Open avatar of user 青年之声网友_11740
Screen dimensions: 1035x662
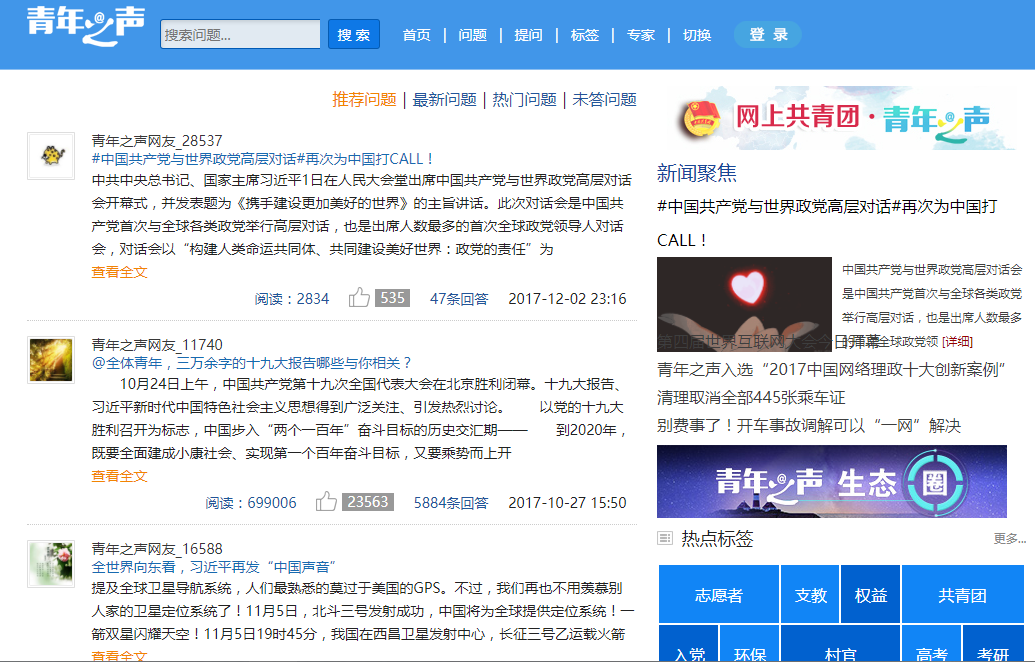(x=51, y=360)
